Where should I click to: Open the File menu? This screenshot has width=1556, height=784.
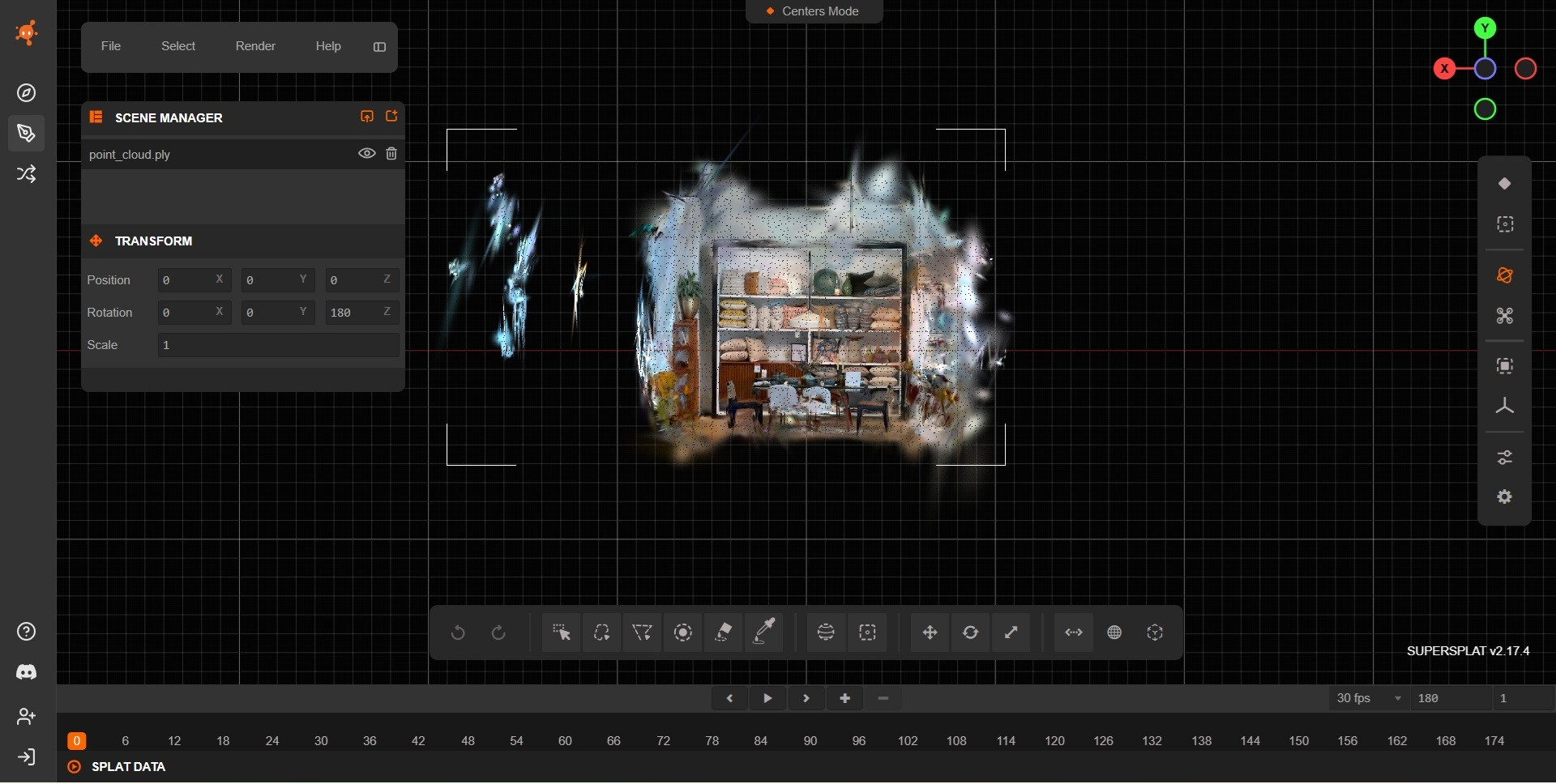click(111, 46)
